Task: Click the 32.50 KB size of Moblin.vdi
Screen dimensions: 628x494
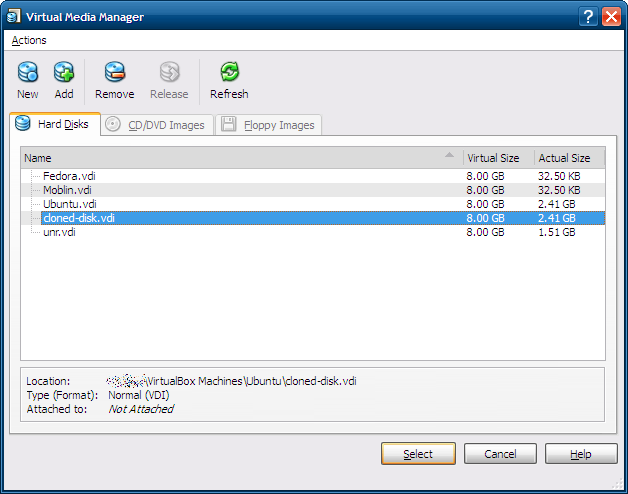Action: tap(559, 190)
